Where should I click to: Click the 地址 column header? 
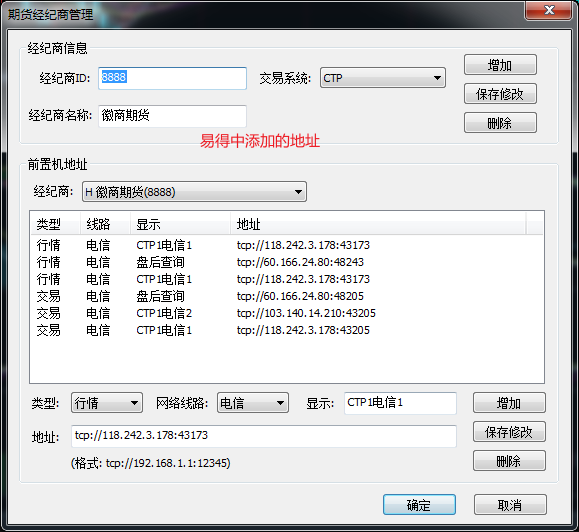(378, 224)
